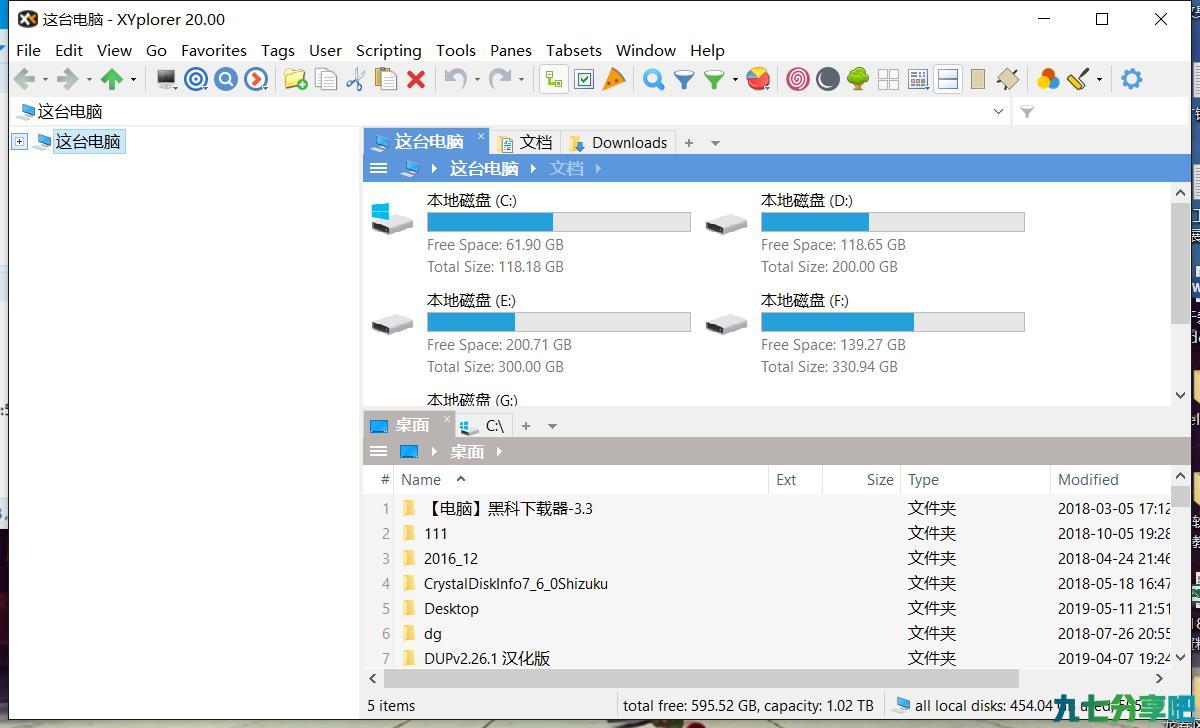Click the Copy toolbar icon
This screenshot has height=728, width=1200.
click(x=326, y=79)
